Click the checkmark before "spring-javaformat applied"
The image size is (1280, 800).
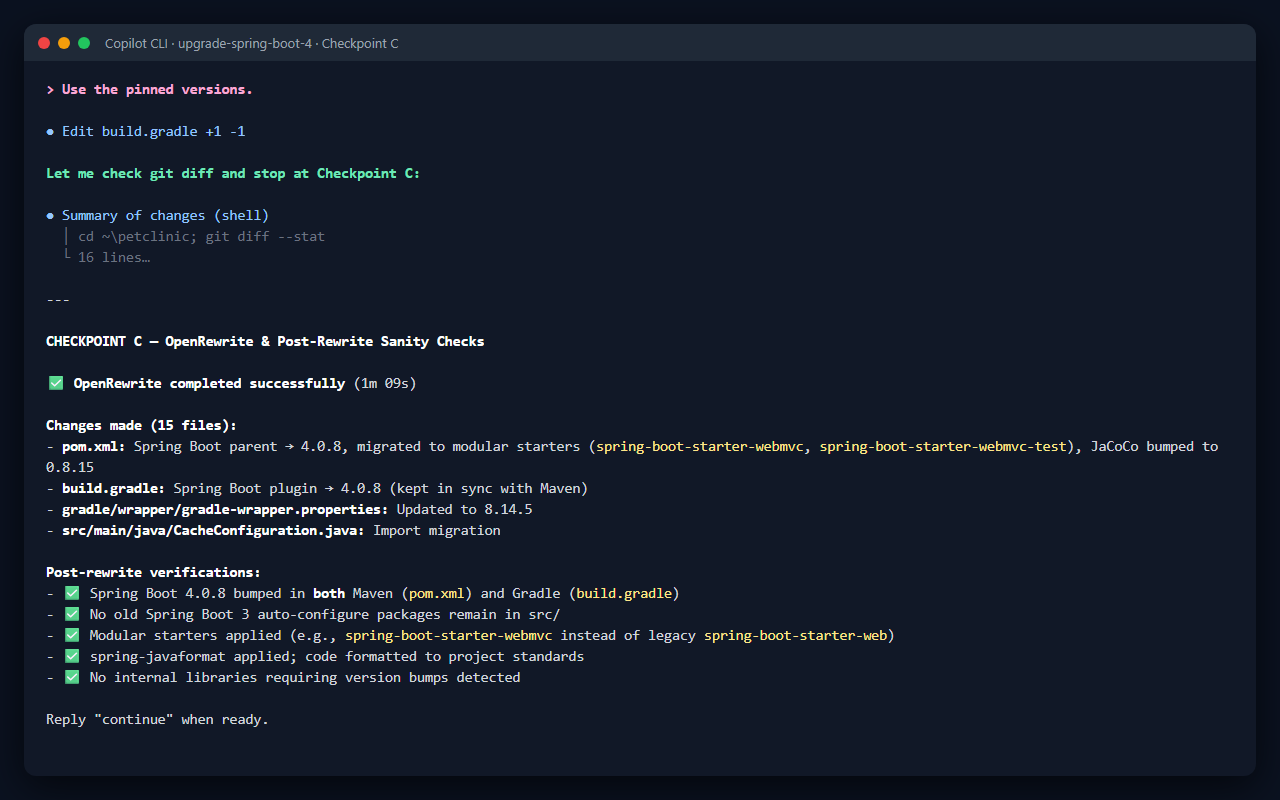[x=72, y=656]
